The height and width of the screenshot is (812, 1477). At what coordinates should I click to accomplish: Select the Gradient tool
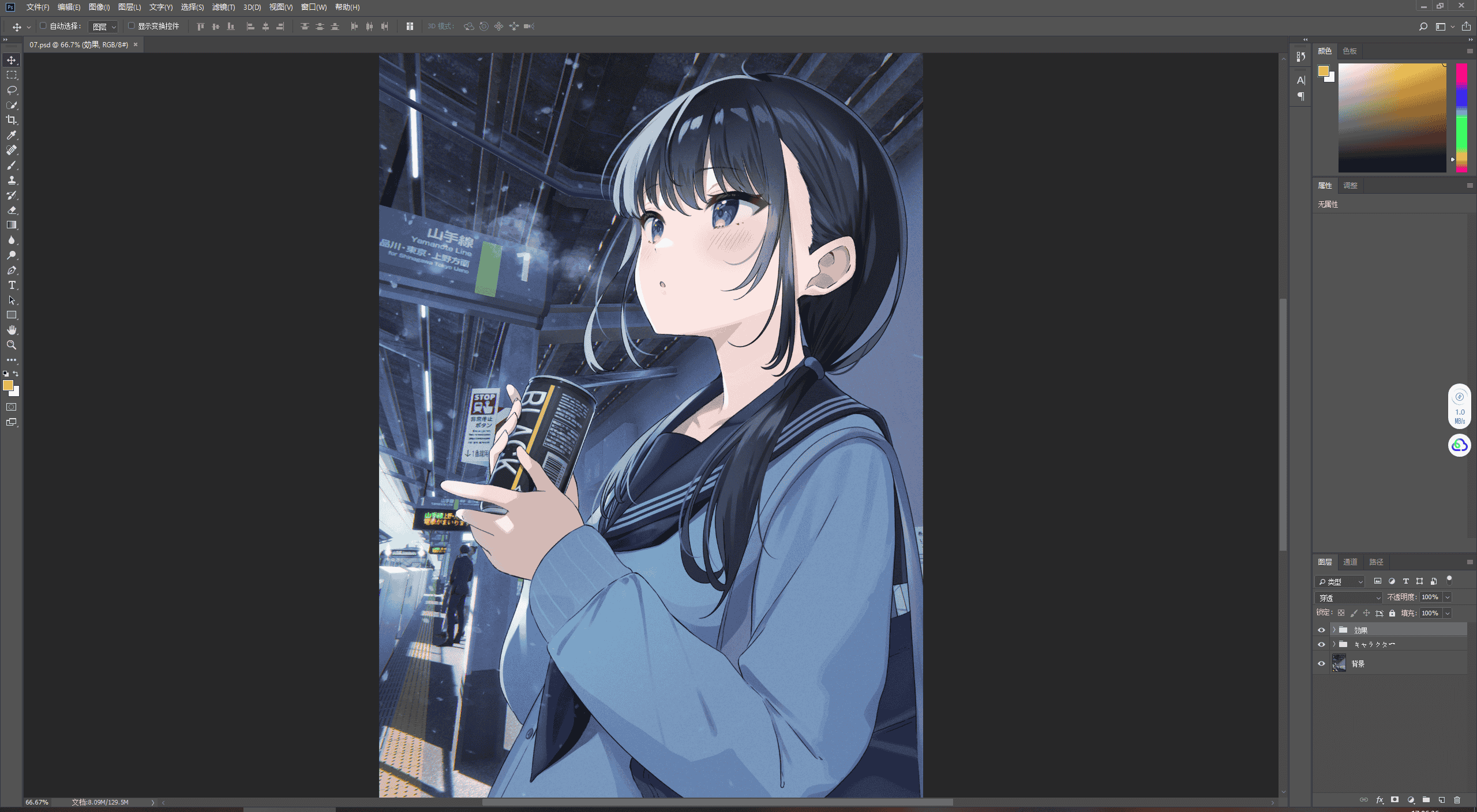tap(12, 225)
